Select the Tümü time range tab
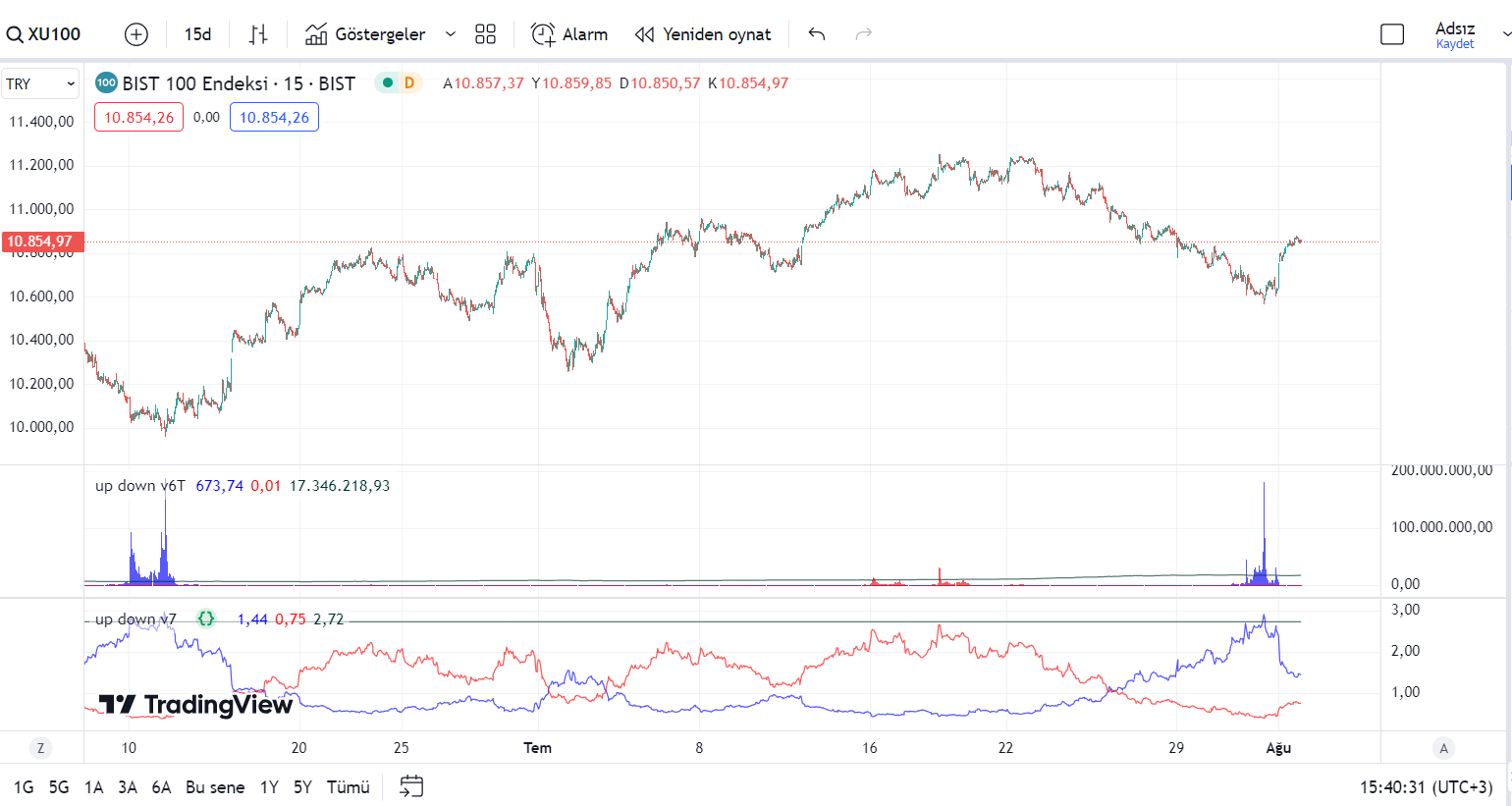 pos(348,787)
